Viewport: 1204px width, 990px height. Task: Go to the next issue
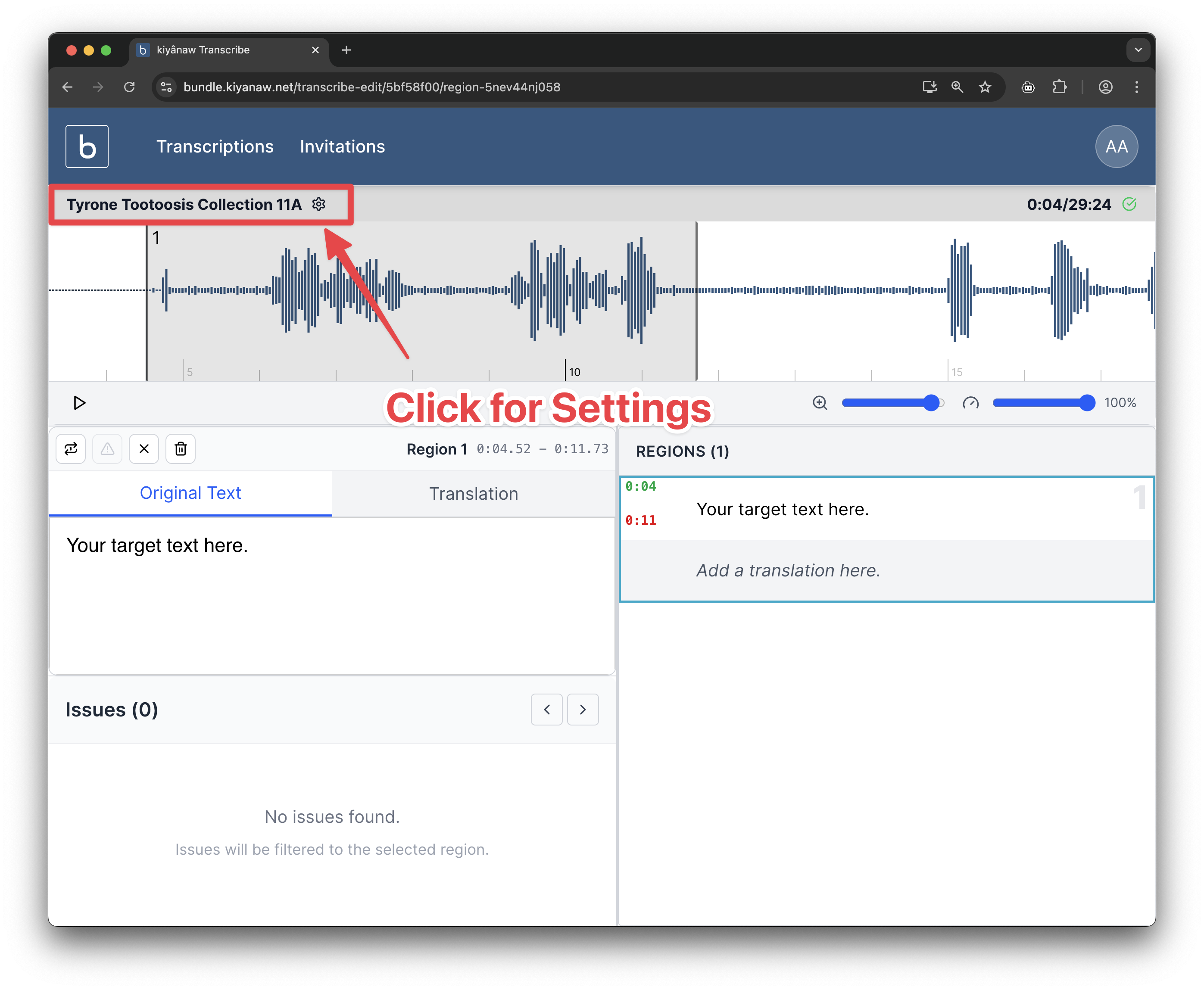582,710
